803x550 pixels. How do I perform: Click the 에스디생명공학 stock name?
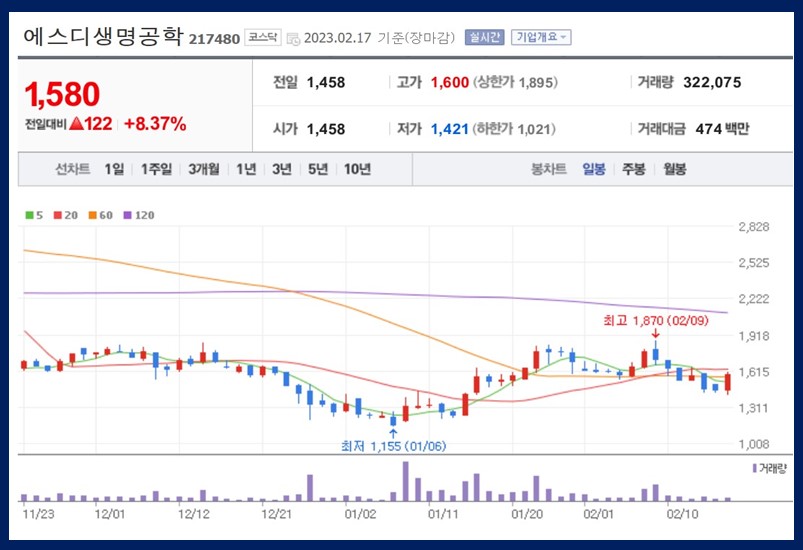[x=103, y=37]
